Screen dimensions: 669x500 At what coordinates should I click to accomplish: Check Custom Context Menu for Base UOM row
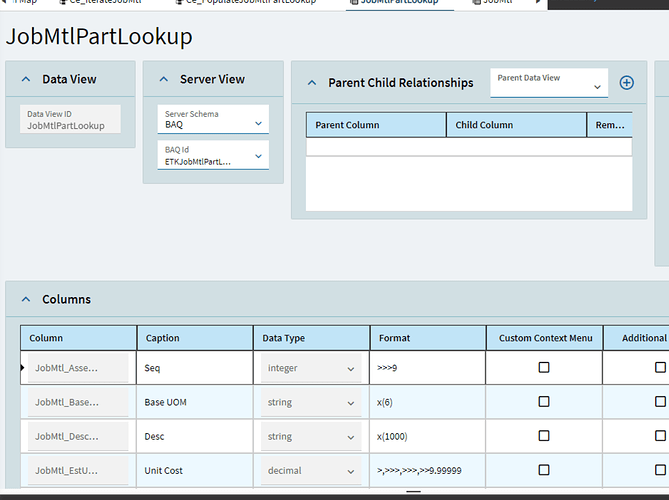[x=544, y=402]
